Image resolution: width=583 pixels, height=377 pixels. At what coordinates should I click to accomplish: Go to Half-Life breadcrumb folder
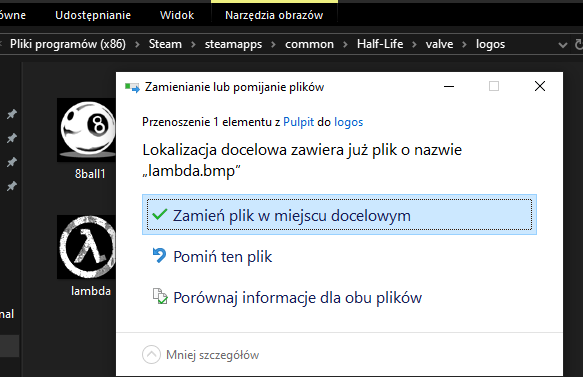pos(380,44)
